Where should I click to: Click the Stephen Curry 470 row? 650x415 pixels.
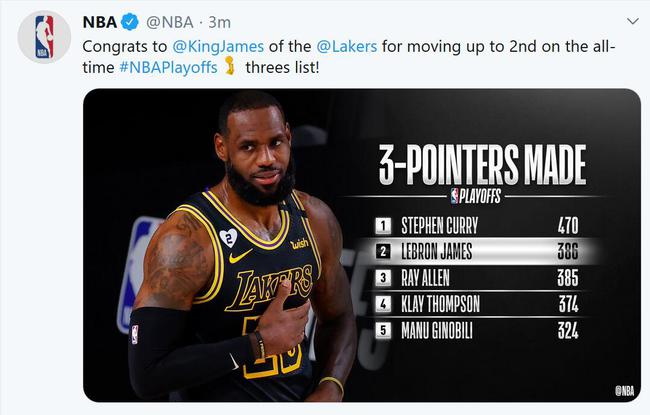coord(478,225)
